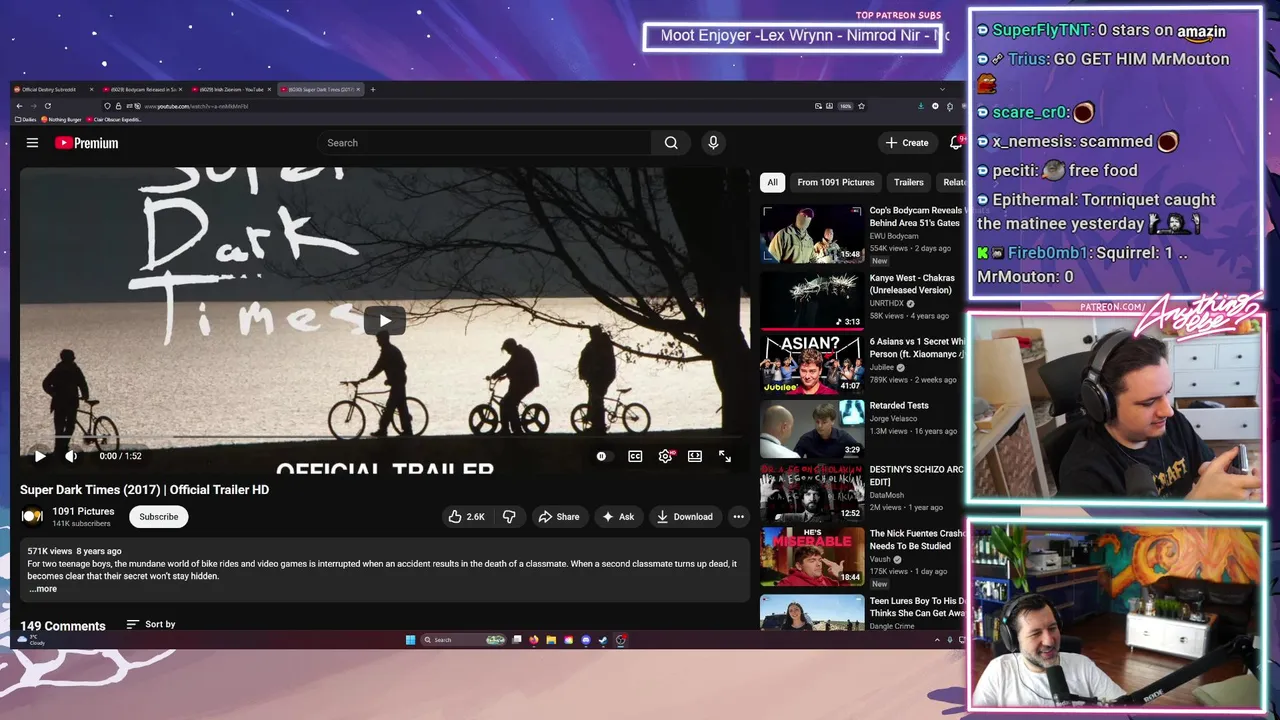Open a new browser tab
This screenshot has height=720, width=1280.
pos(373,89)
